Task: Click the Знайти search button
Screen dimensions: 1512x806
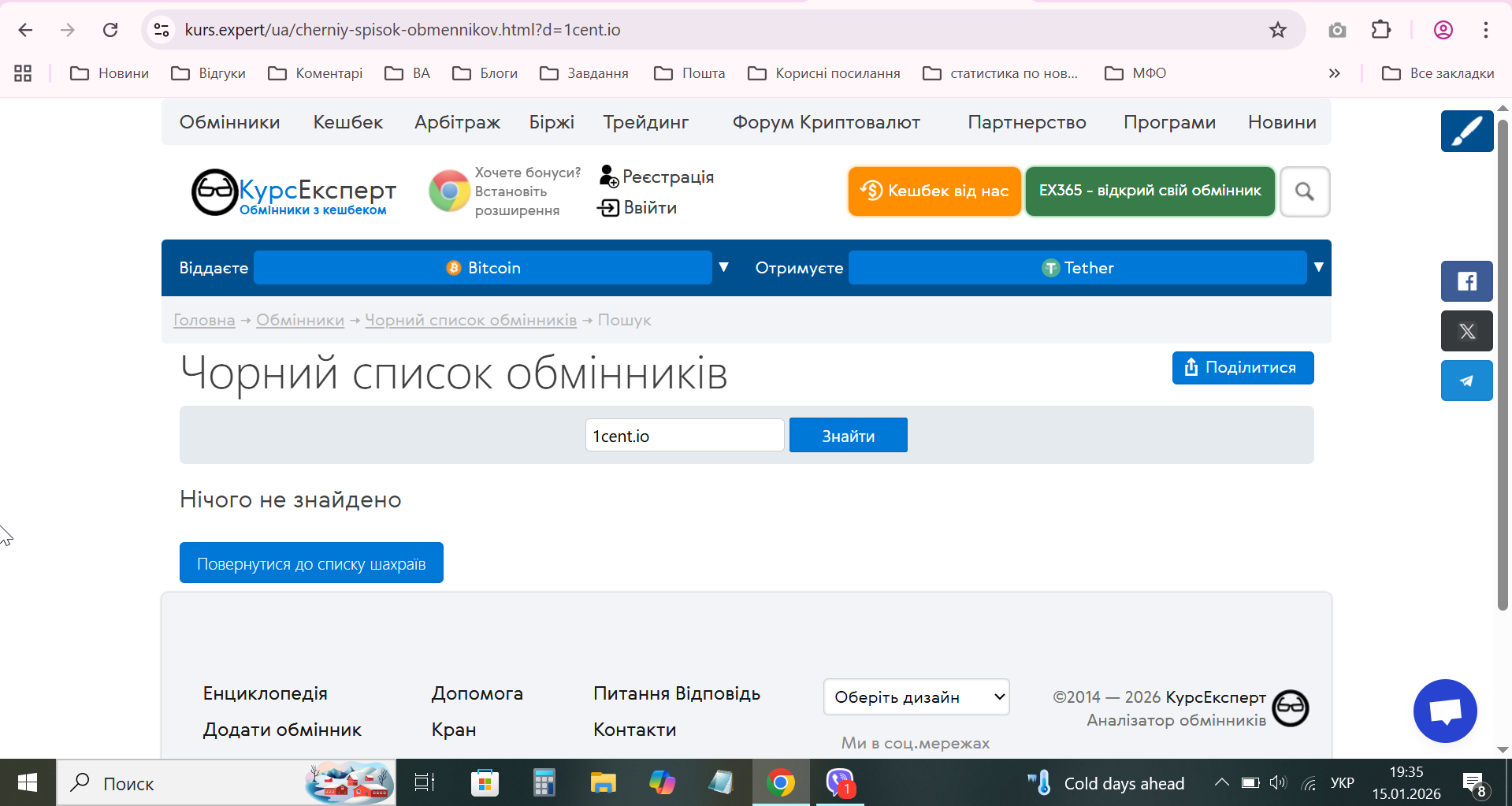Action: (849, 435)
